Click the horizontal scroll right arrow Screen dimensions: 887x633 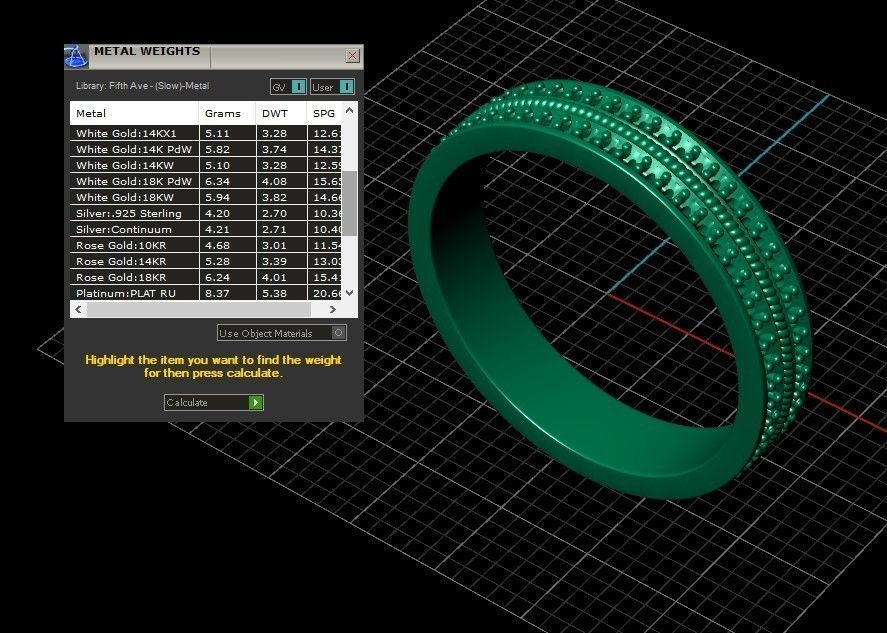333,309
